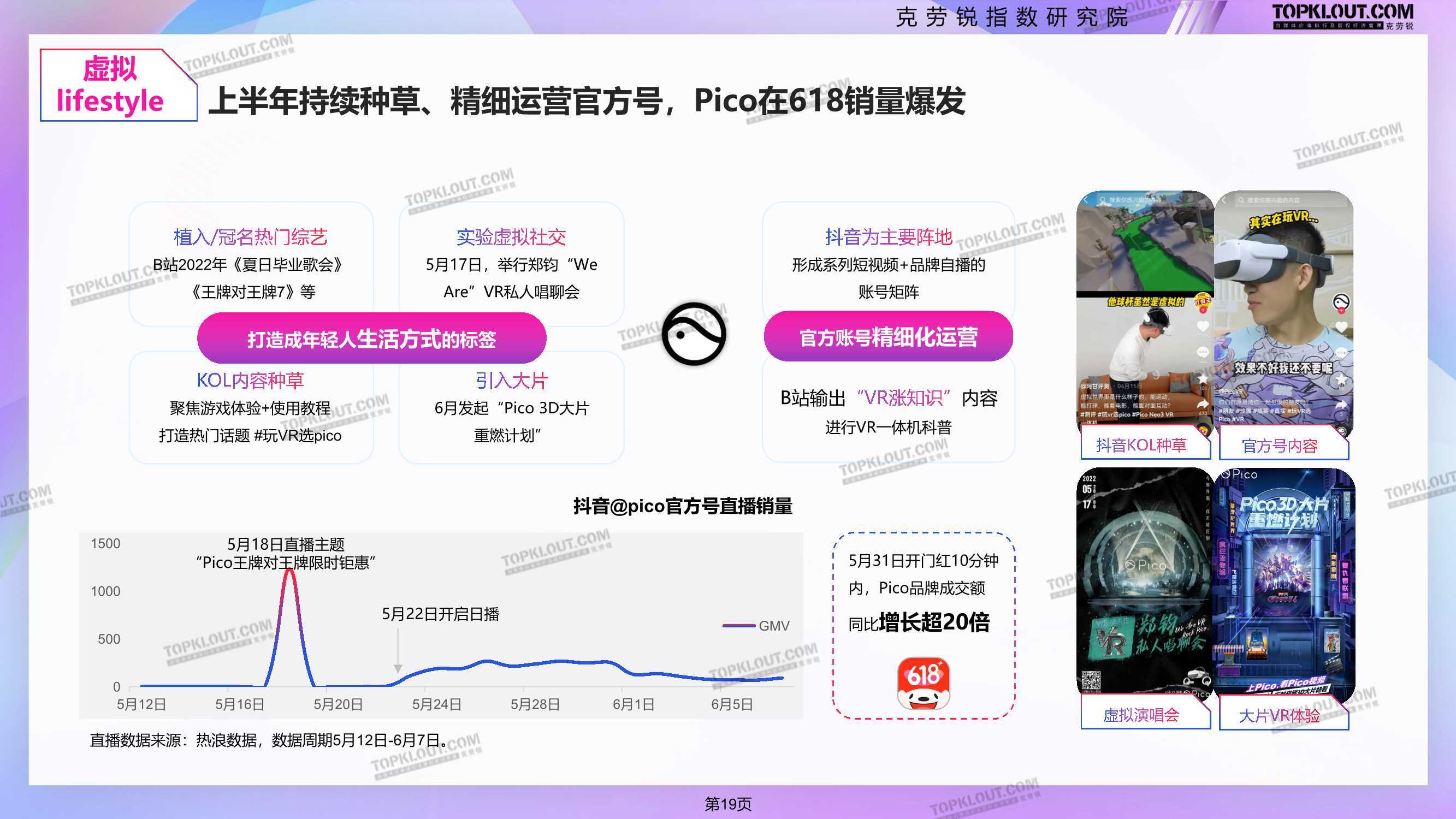Click the 第19页 page number
Image resolution: width=1456 pixels, height=819 pixels.
(728, 804)
